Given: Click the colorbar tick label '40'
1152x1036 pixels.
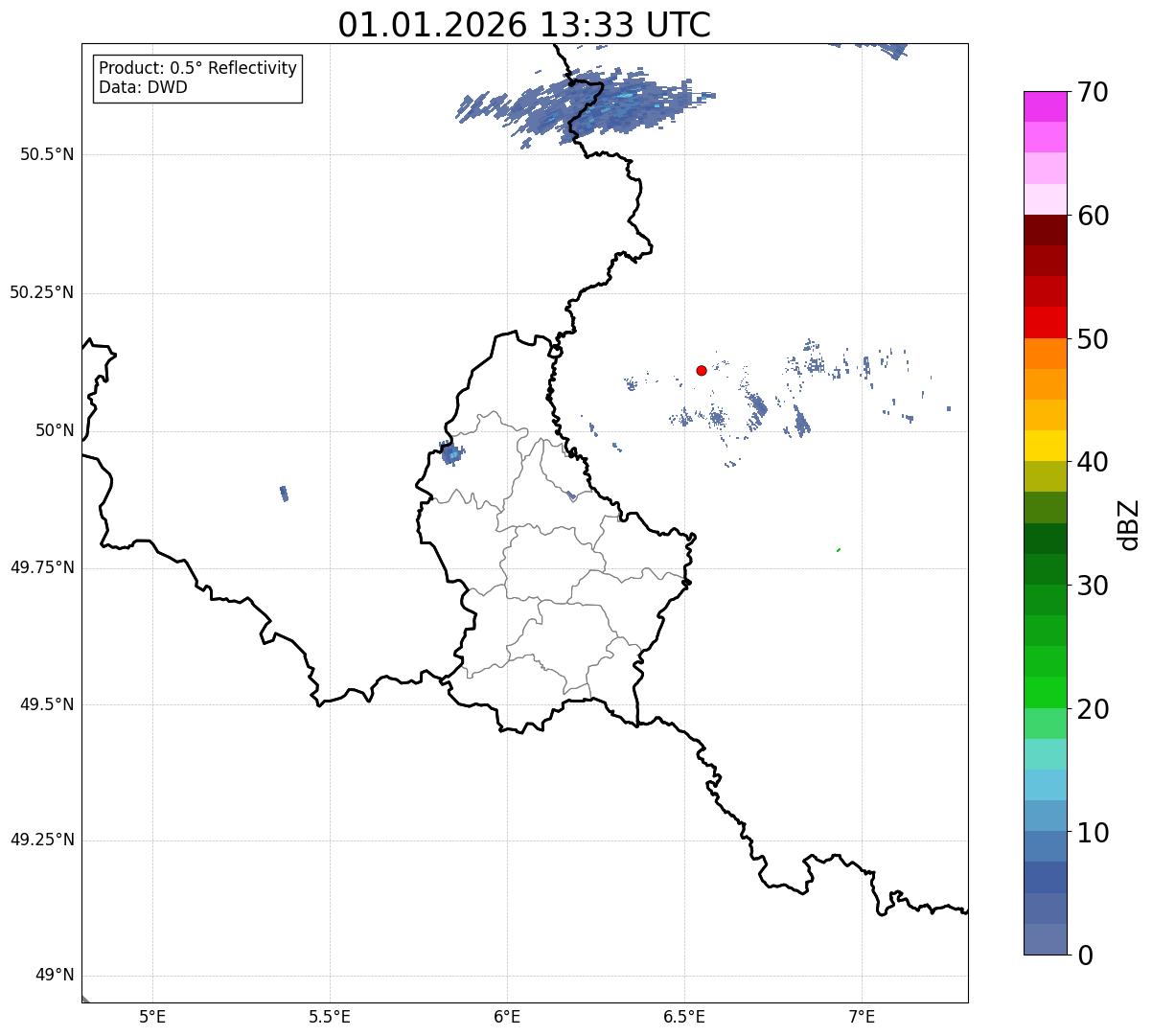Looking at the screenshot, I should (1093, 462).
